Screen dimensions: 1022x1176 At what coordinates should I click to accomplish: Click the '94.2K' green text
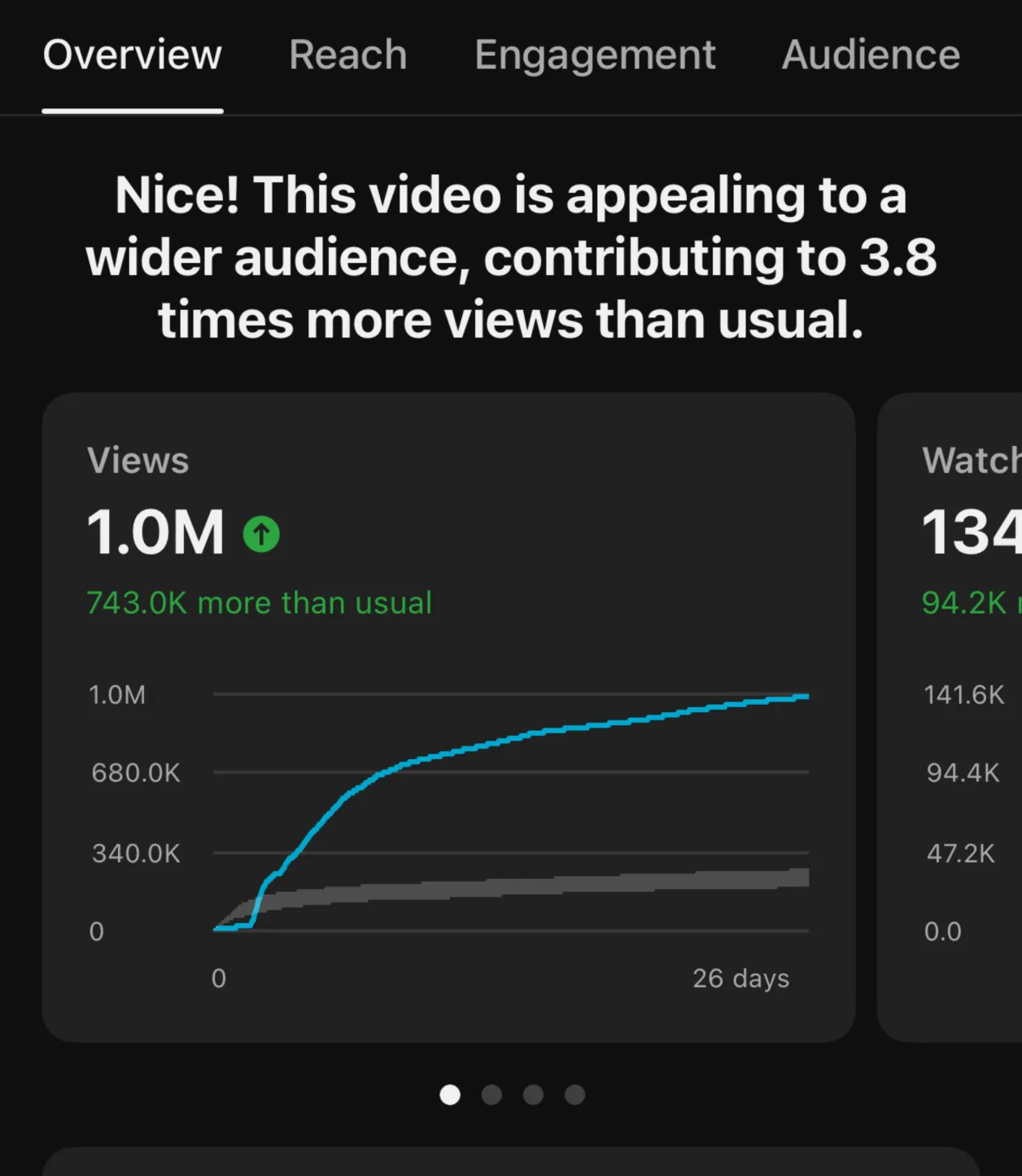[x=964, y=603]
